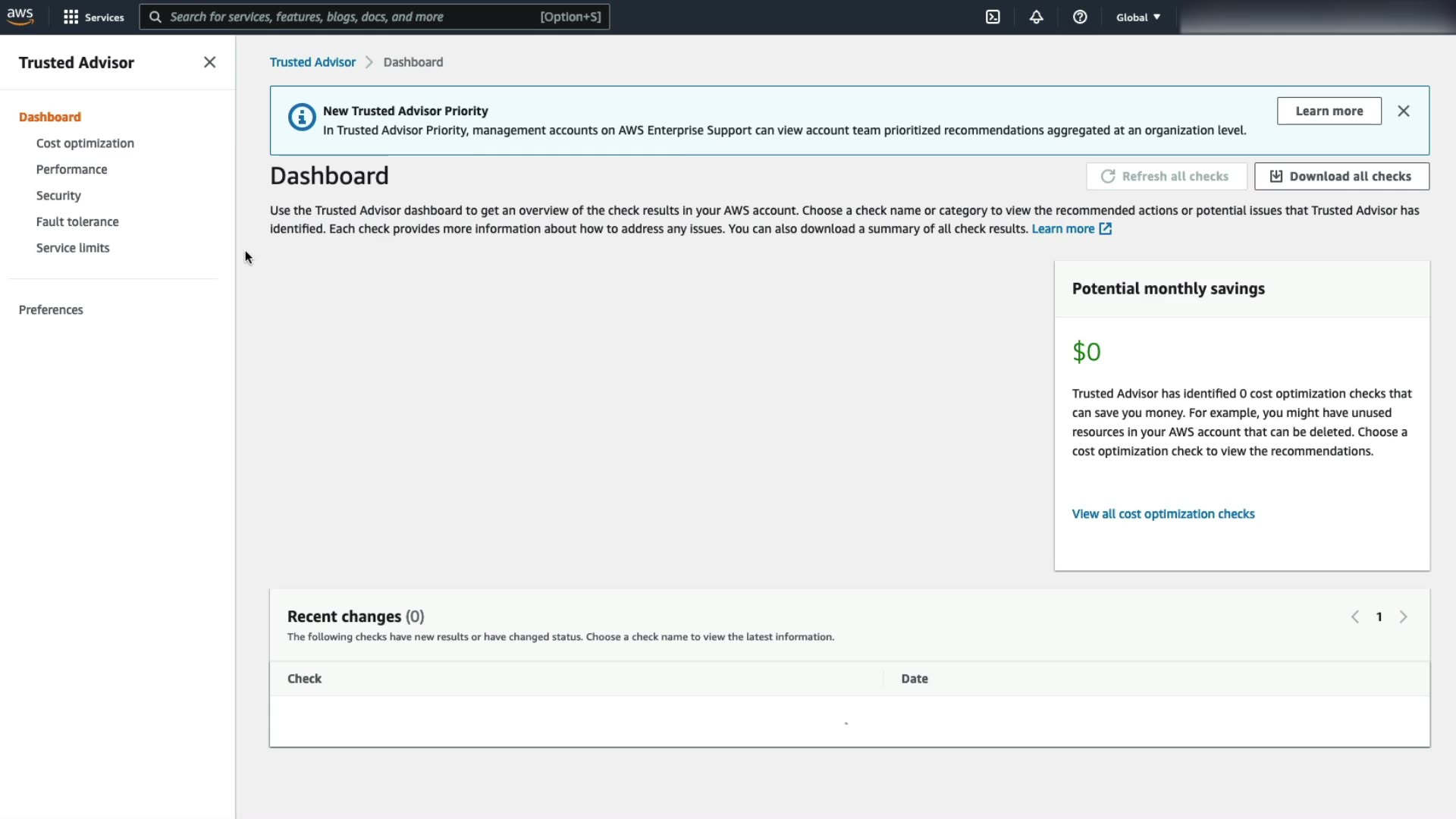Expand the Global region dropdown
The height and width of the screenshot is (819, 1456).
[x=1137, y=17]
